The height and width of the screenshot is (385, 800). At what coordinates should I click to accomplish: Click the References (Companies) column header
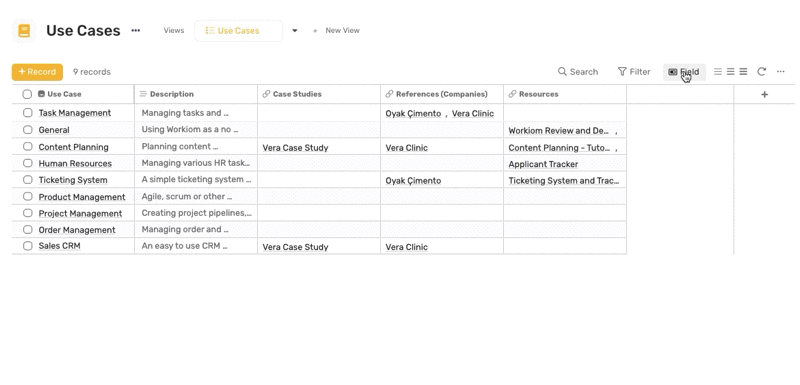click(442, 94)
